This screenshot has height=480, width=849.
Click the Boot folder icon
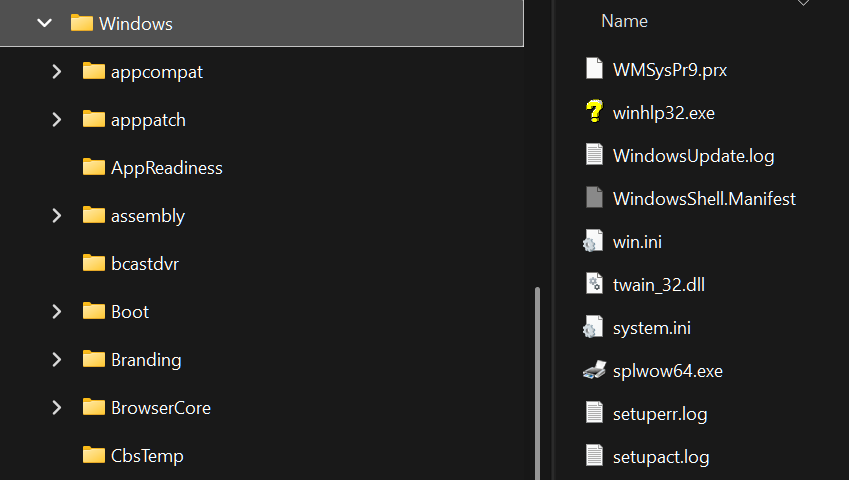pos(94,311)
